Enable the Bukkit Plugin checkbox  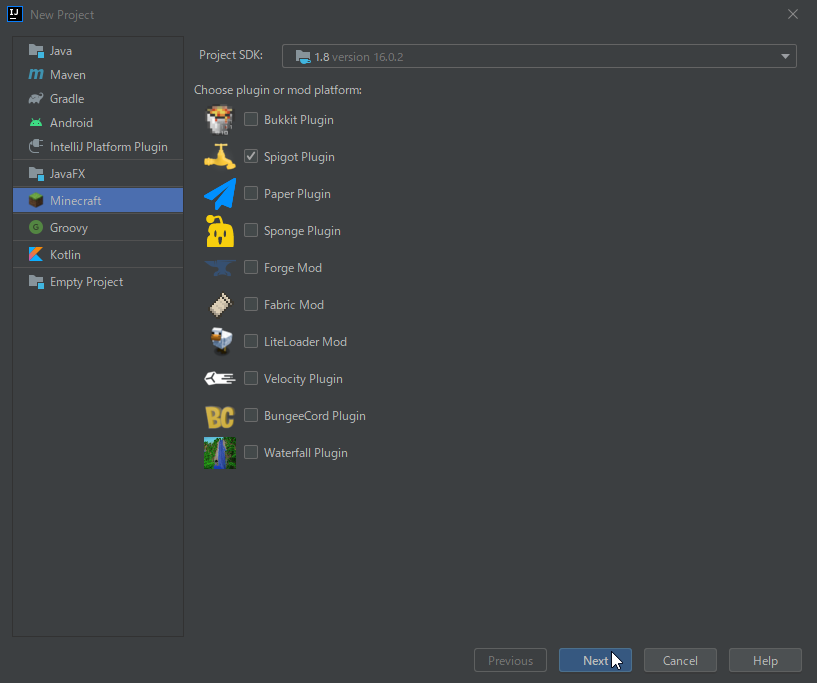pyautogui.click(x=251, y=119)
